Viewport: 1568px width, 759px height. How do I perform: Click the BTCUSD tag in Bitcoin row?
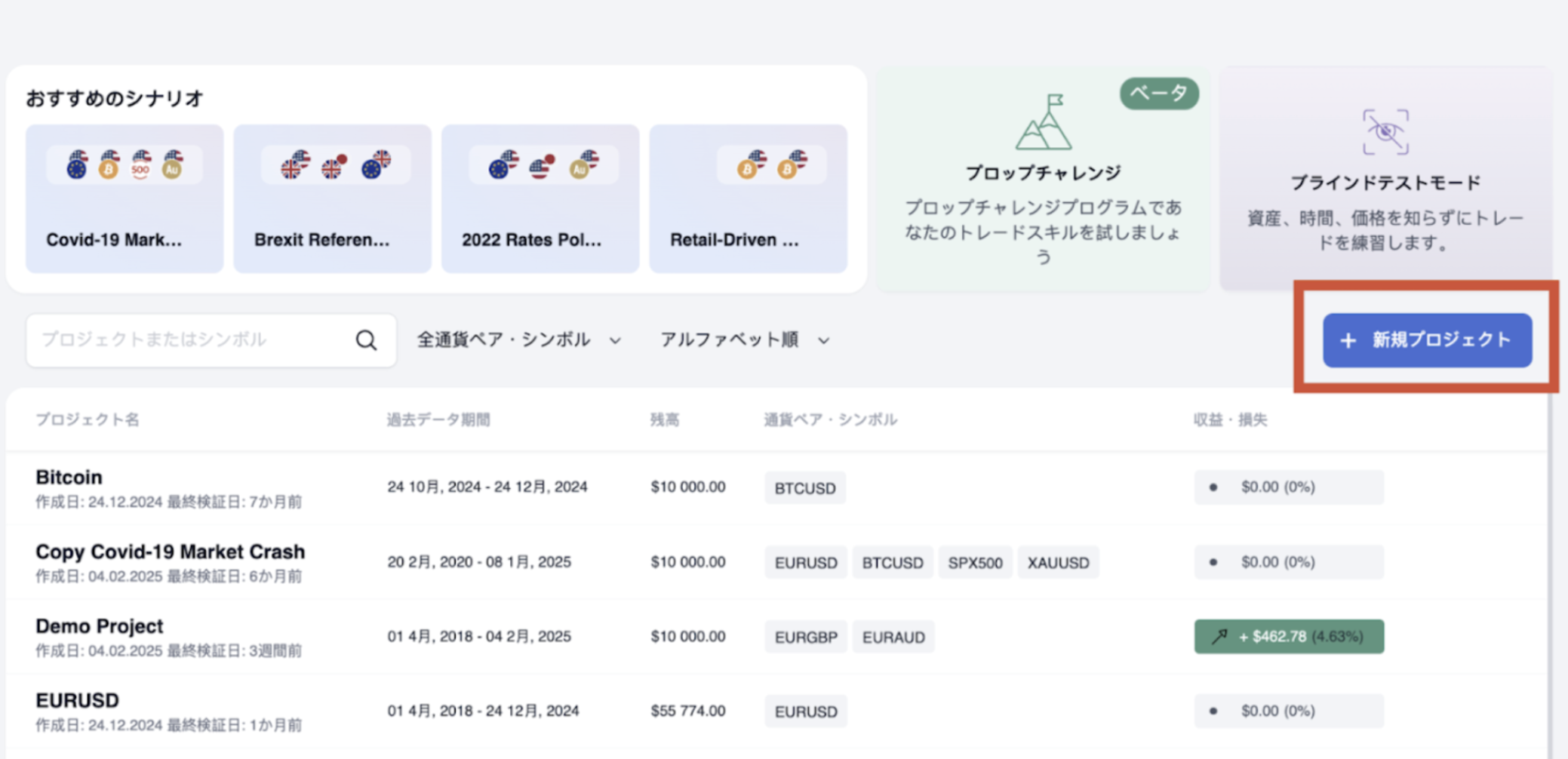pos(805,488)
